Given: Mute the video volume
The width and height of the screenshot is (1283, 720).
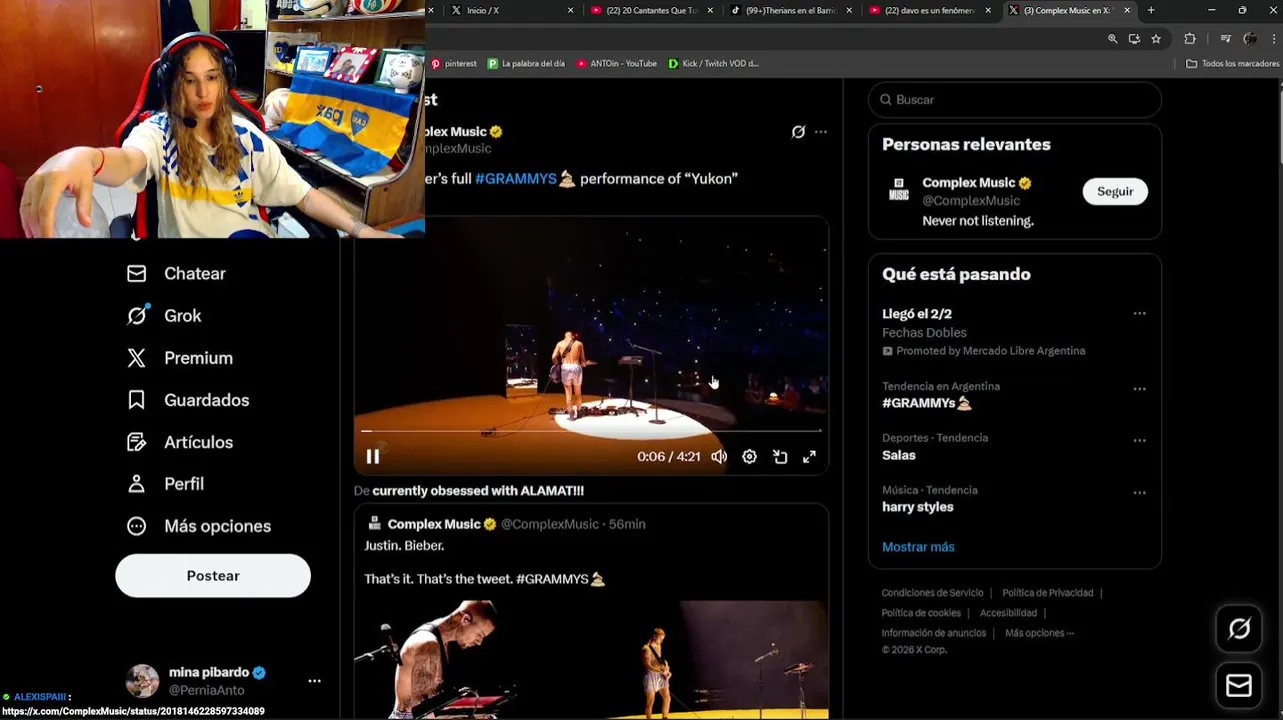Looking at the screenshot, I should coord(719,456).
